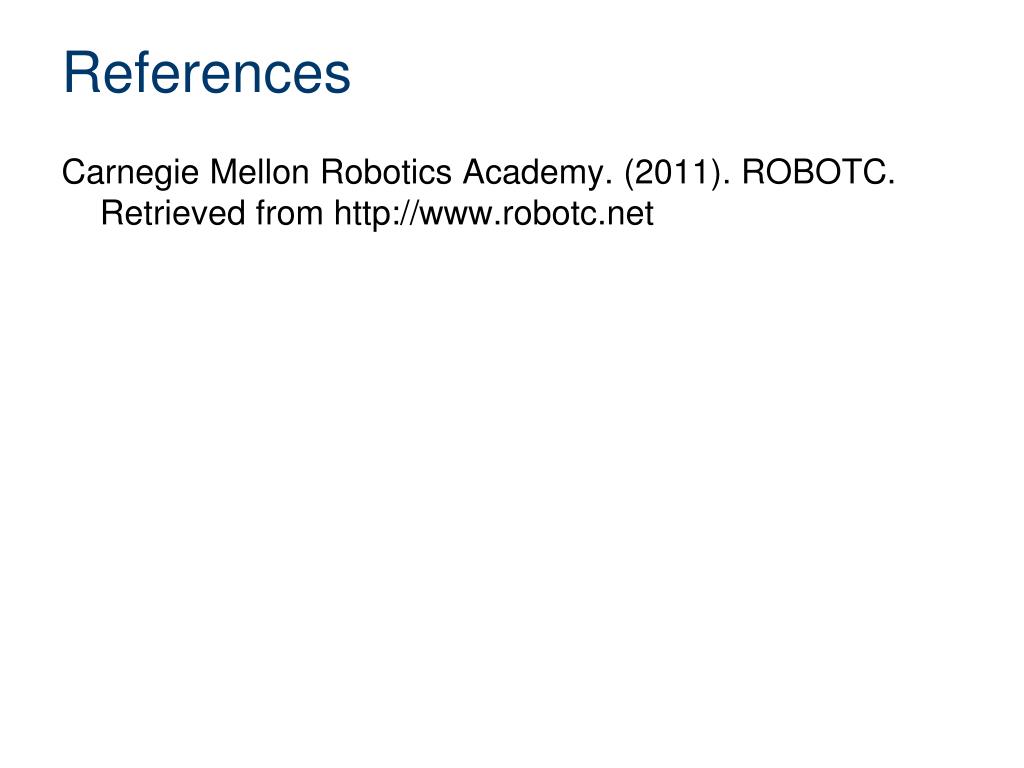Open the http://www.robotc.net link
This screenshot has width=1024, height=768.
point(494,214)
